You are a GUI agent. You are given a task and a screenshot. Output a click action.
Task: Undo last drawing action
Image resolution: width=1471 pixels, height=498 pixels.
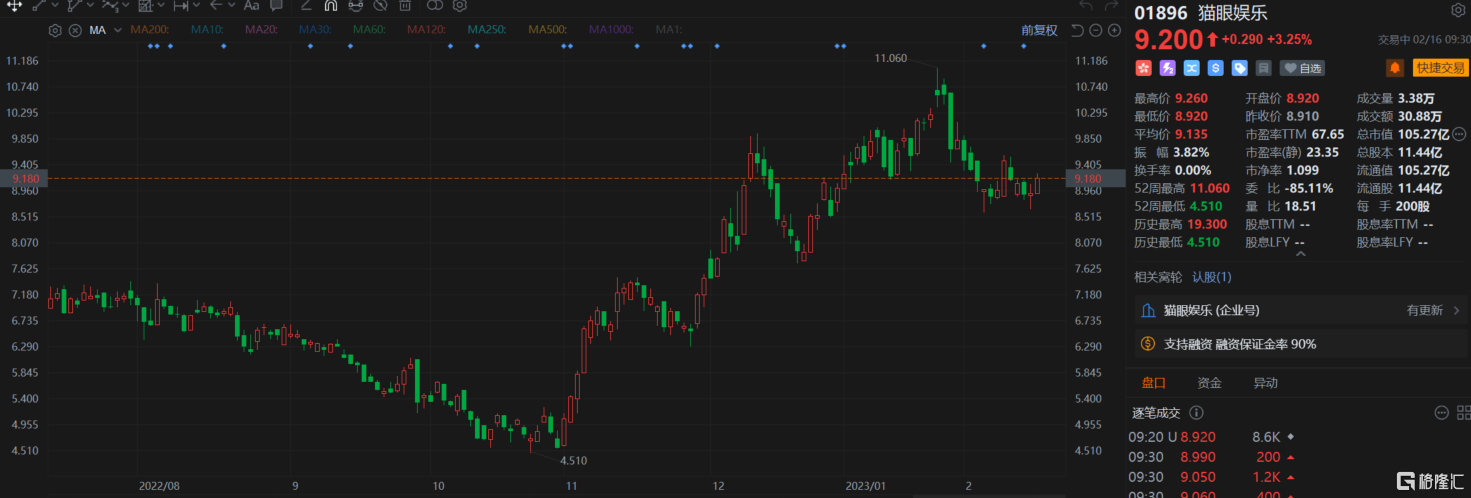(1085, 6)
